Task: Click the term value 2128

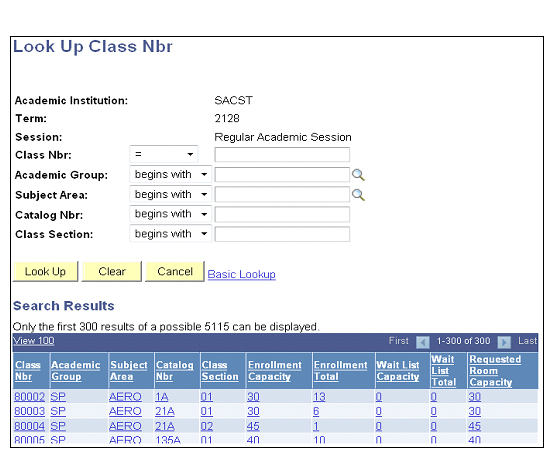Action: click(x=227, y=118)
